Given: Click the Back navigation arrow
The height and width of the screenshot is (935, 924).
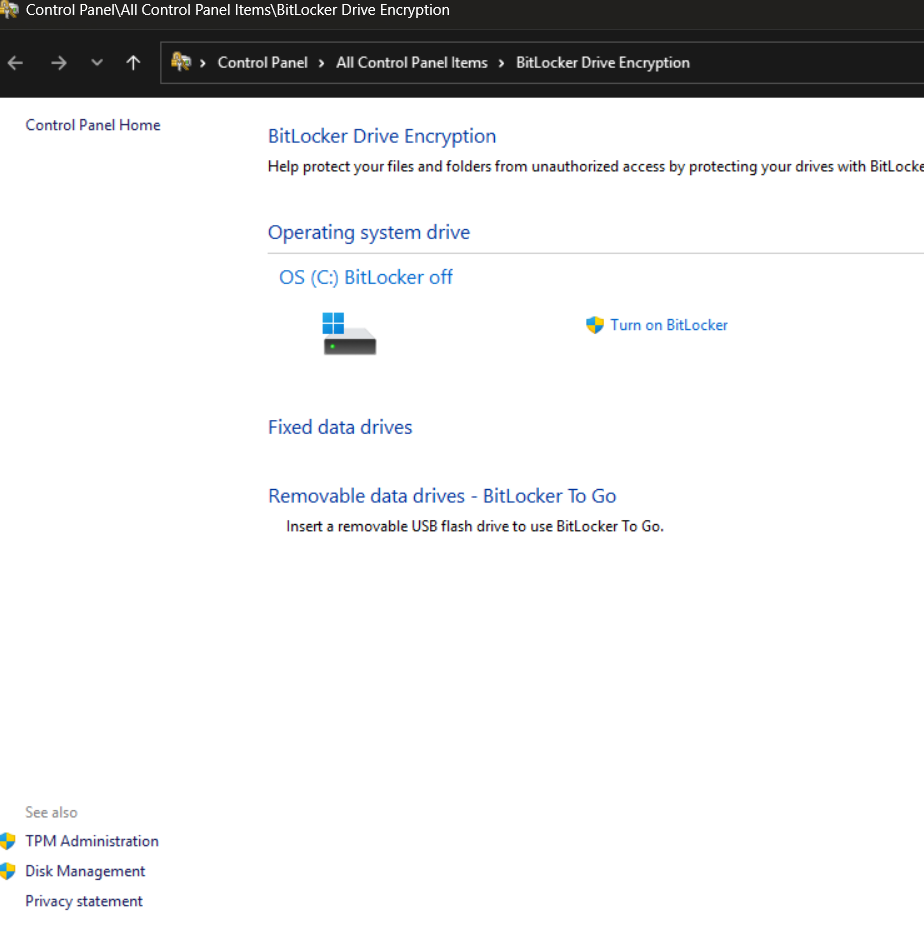Looking at the screenshot, I should 15,63.
